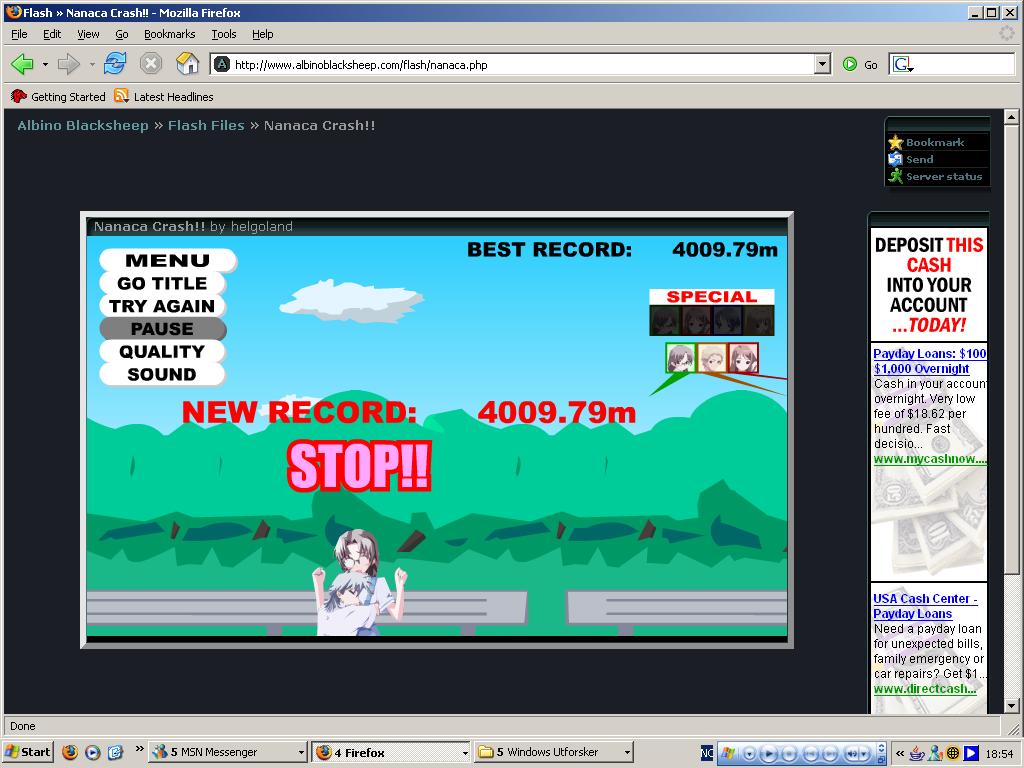This screenshot has width=1024, height=768.
Task: Click the NO language indicator in taskbar
Action: 707,753
